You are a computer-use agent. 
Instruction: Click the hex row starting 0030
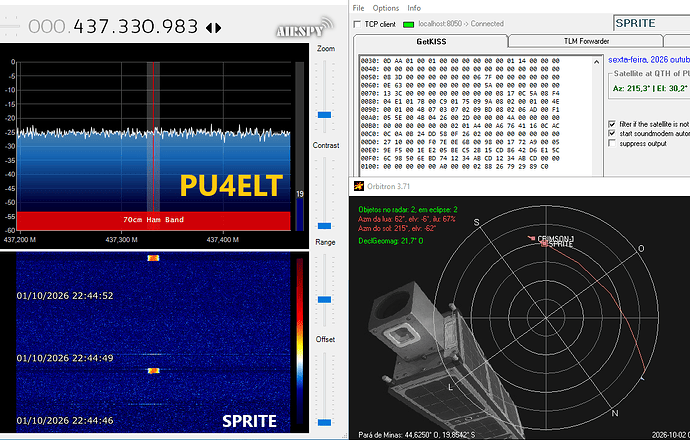[460, 61]
